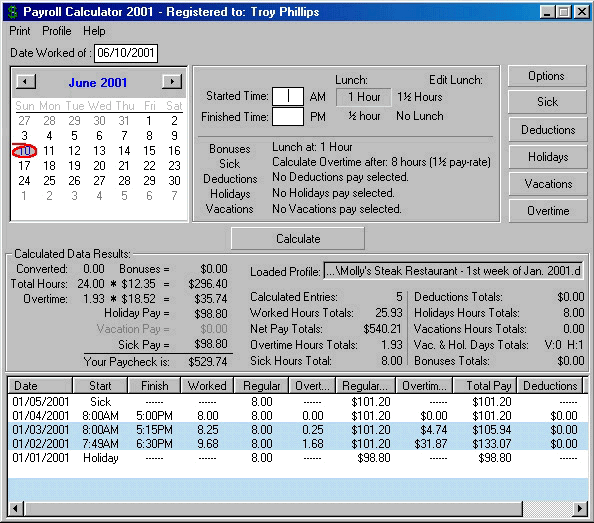Select the 1 Hour lunch option
This screenshot has width=594, height=523.
364,97
